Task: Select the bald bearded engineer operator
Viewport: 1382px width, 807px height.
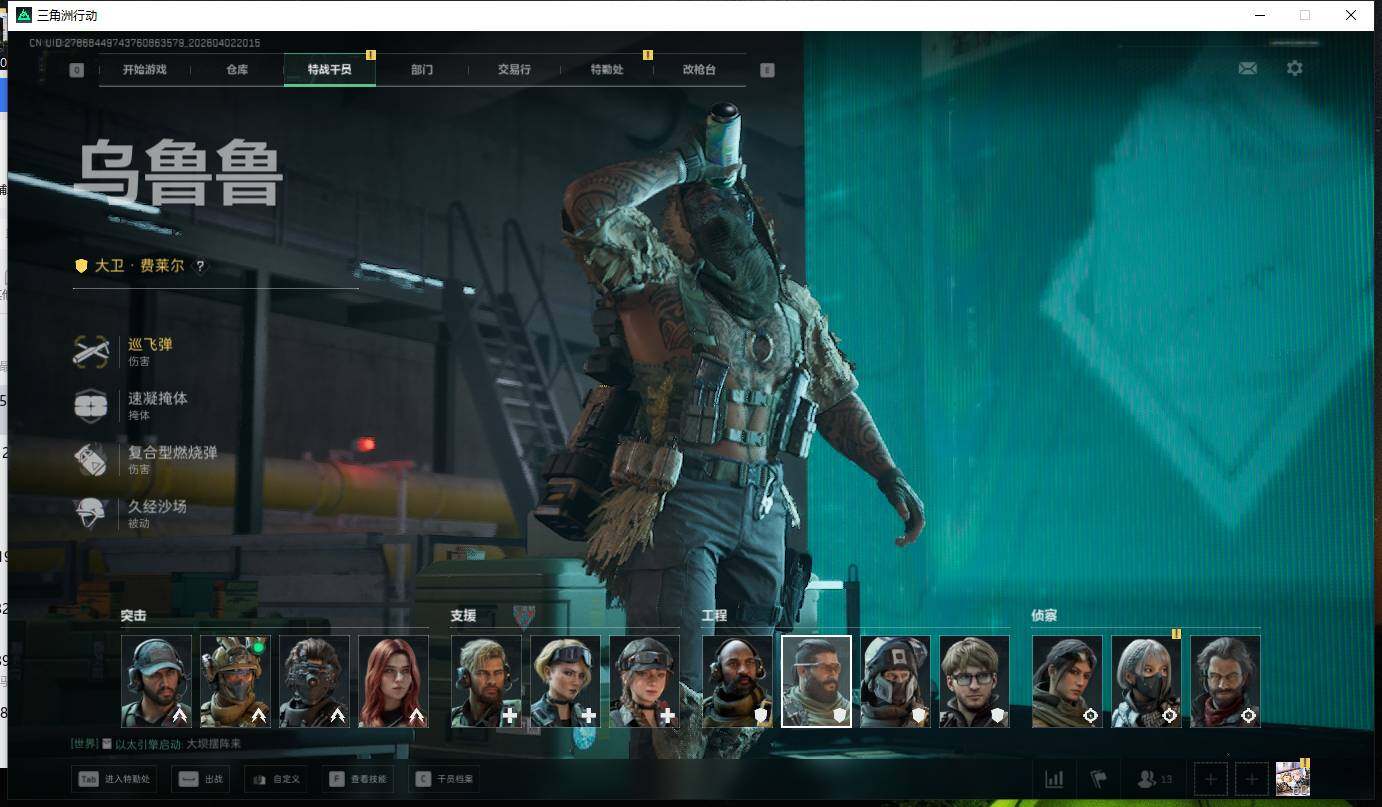Action: click(738, 681)
